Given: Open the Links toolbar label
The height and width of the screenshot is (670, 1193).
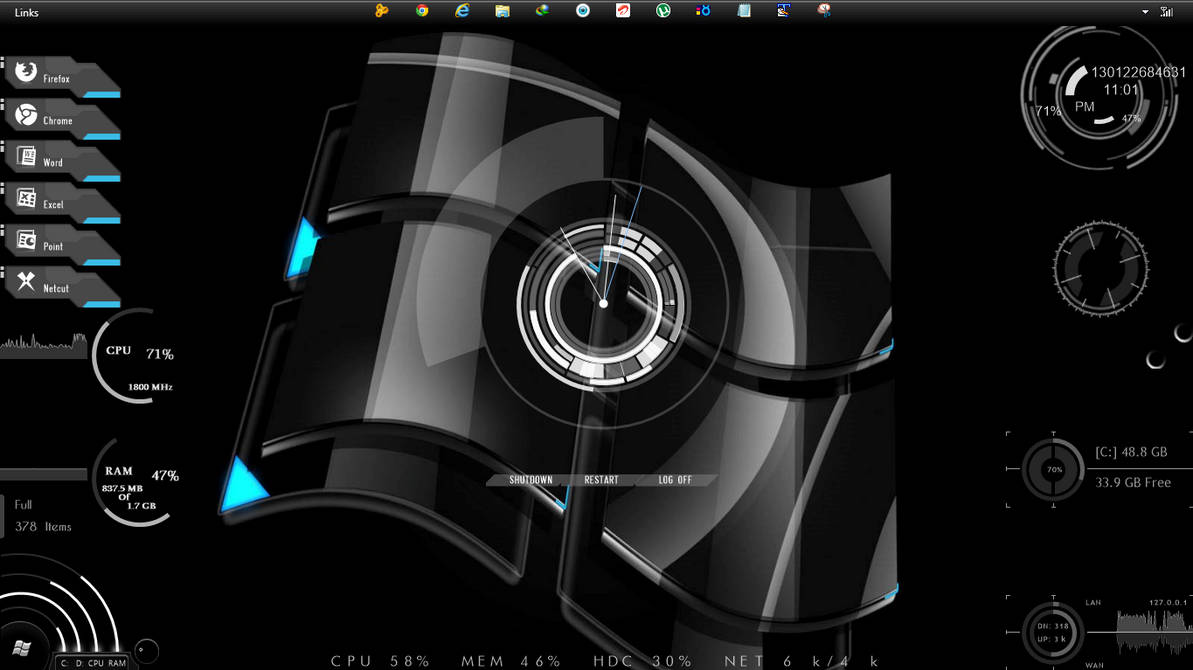Looking at the screenshot, I should click(27, 12).
